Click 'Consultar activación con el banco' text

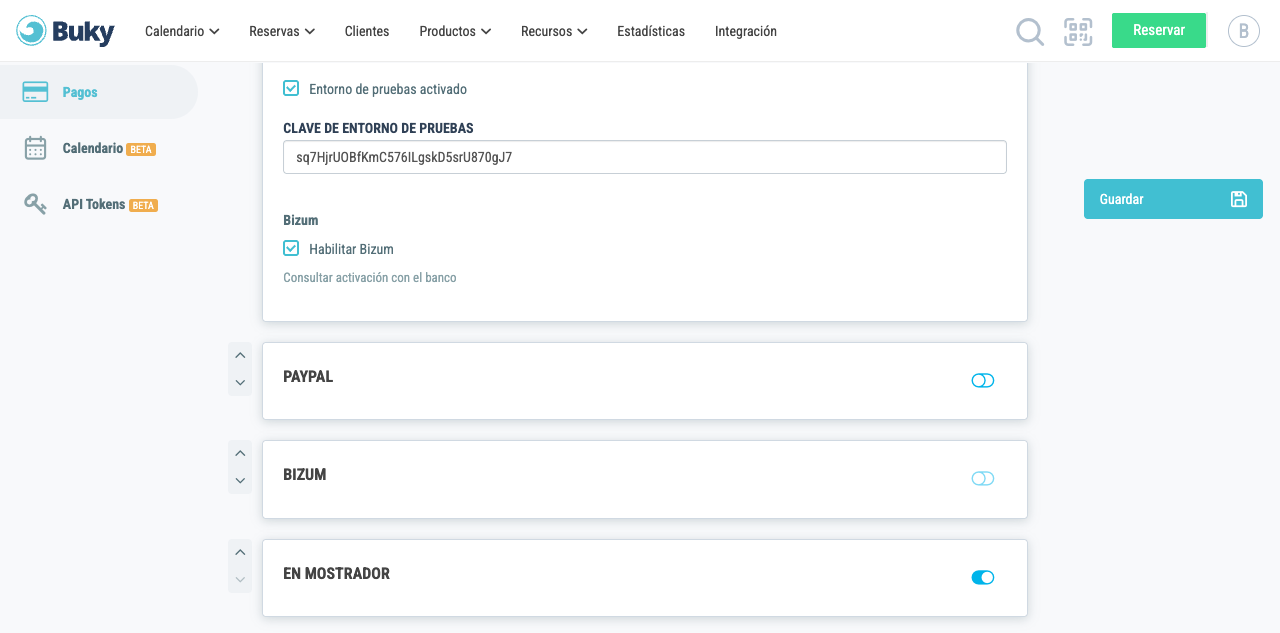(x=370, y=277)
